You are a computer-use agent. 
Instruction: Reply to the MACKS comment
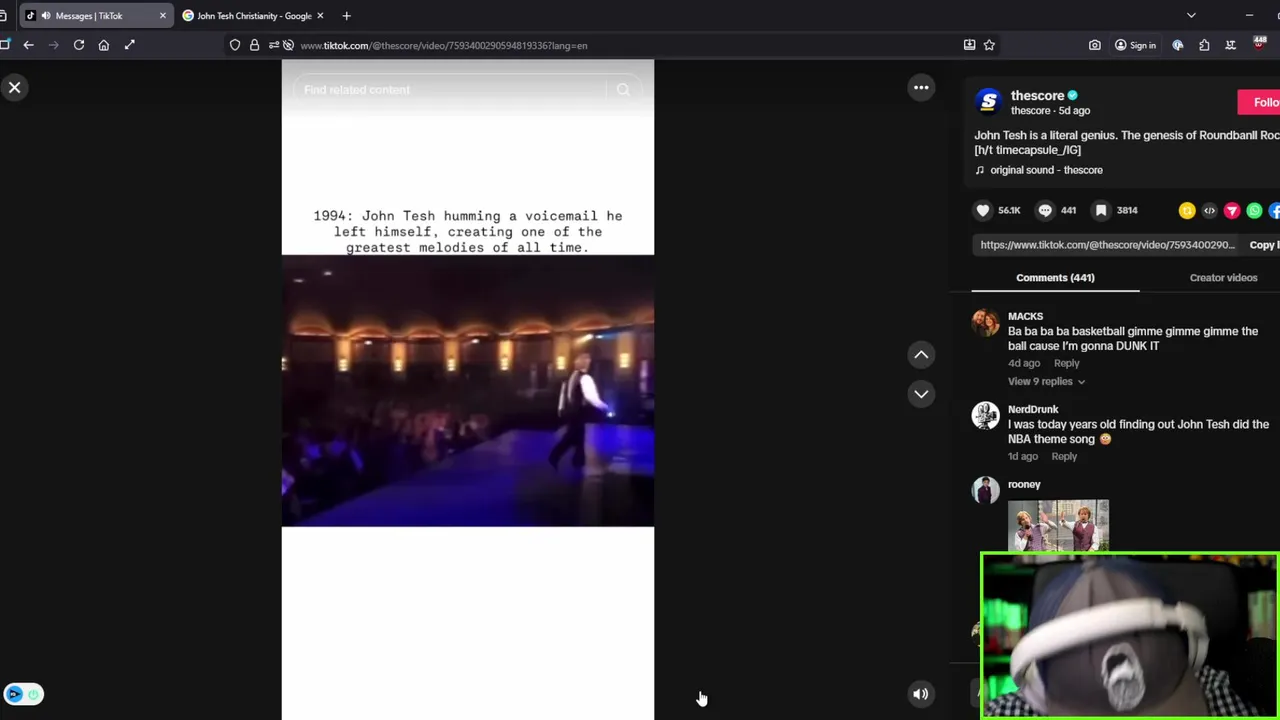(x=1066, y=363)
